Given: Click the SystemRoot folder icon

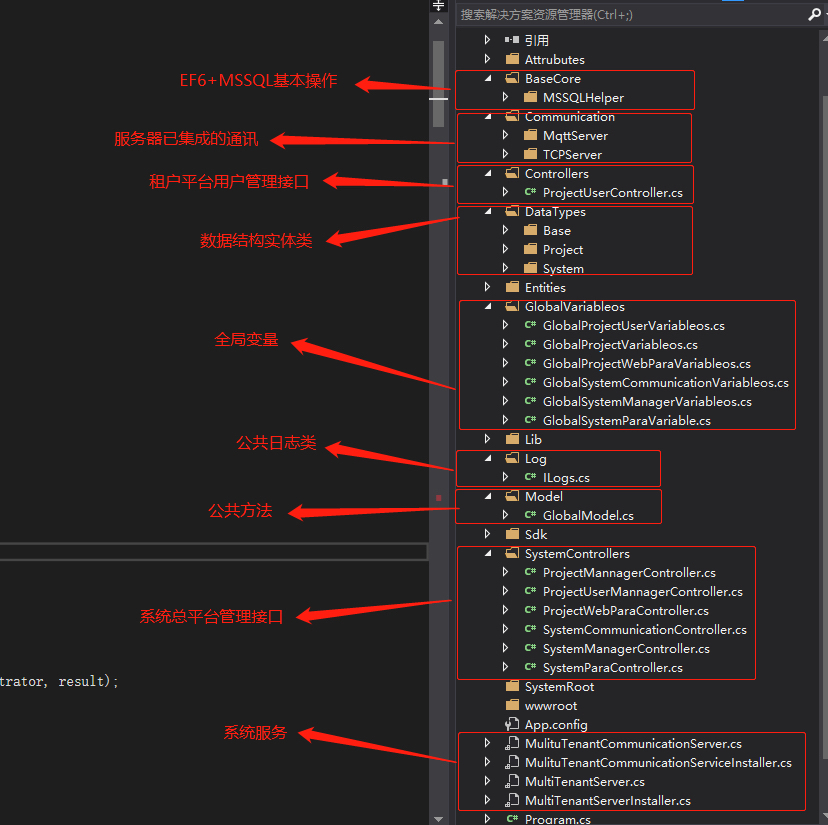Looking at the screenshot, I should (x=512, y=687).
